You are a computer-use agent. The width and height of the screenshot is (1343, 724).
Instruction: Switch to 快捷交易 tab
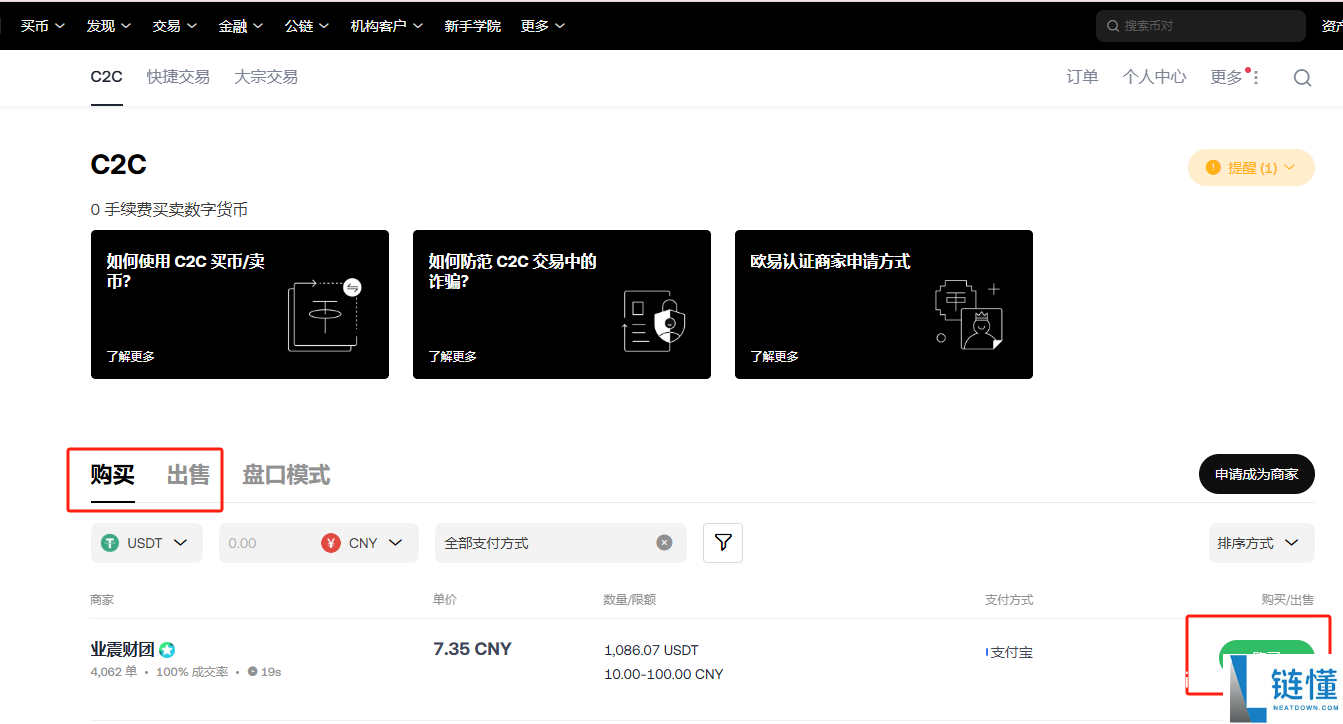point(178,77)
